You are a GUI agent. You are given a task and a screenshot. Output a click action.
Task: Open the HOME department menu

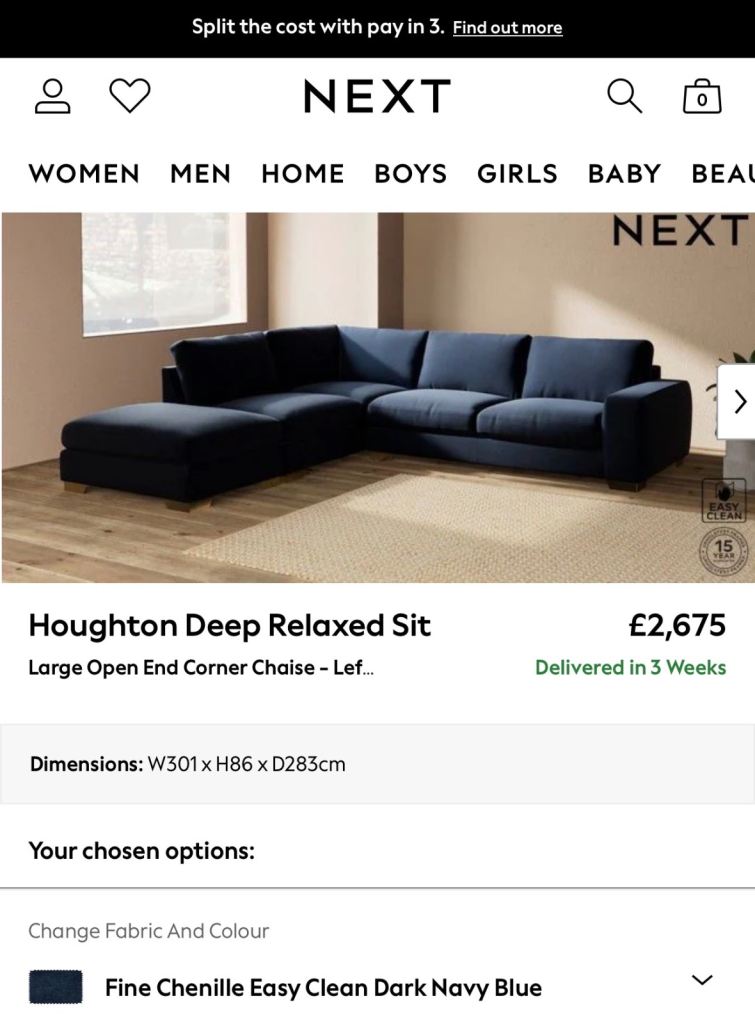[302, 174]
